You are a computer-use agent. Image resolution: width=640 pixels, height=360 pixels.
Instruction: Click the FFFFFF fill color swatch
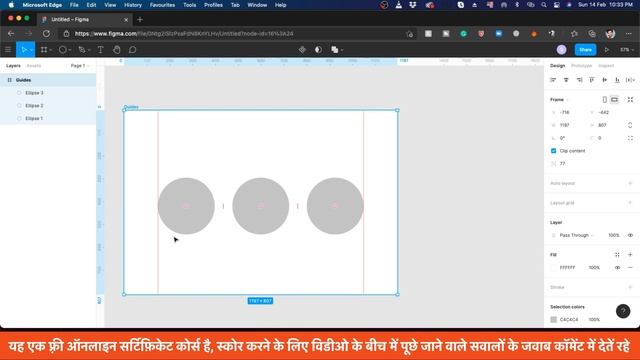553,268
